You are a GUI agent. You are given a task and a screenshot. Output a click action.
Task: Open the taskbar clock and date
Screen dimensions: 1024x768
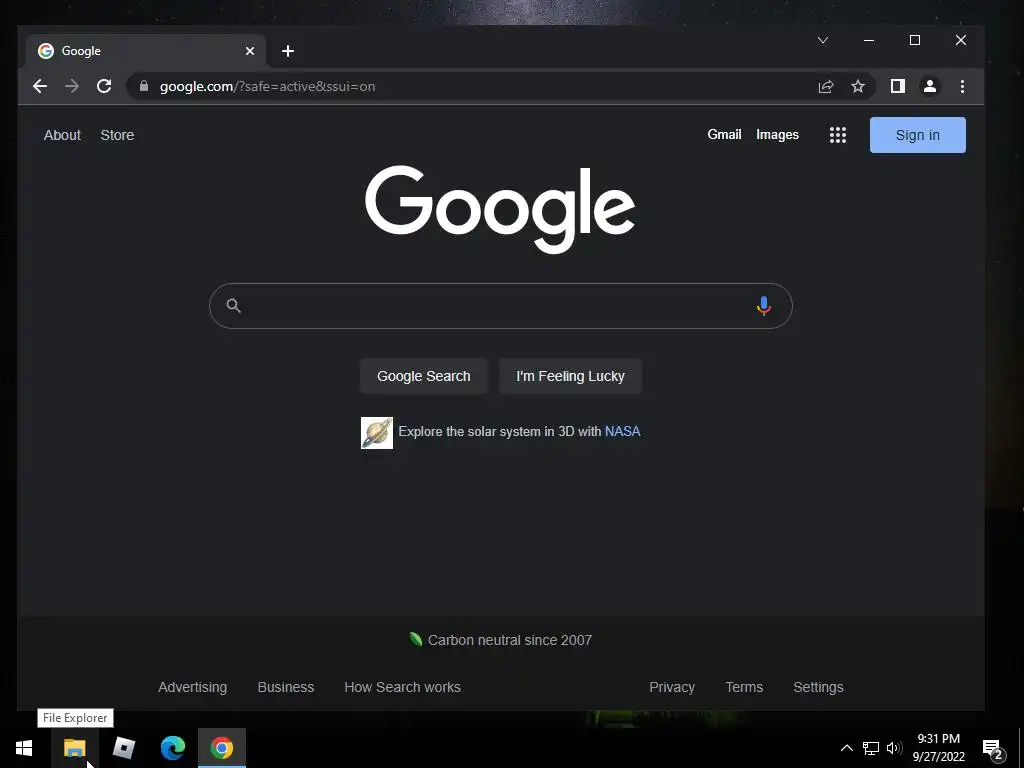(938, 748)
